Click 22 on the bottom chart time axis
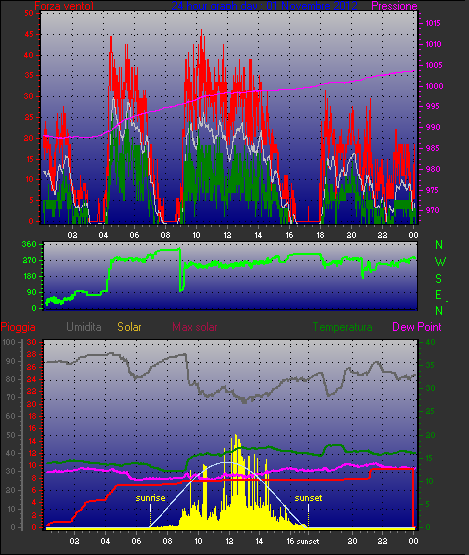Screen dimensions: 469x555 click(383, 541)
